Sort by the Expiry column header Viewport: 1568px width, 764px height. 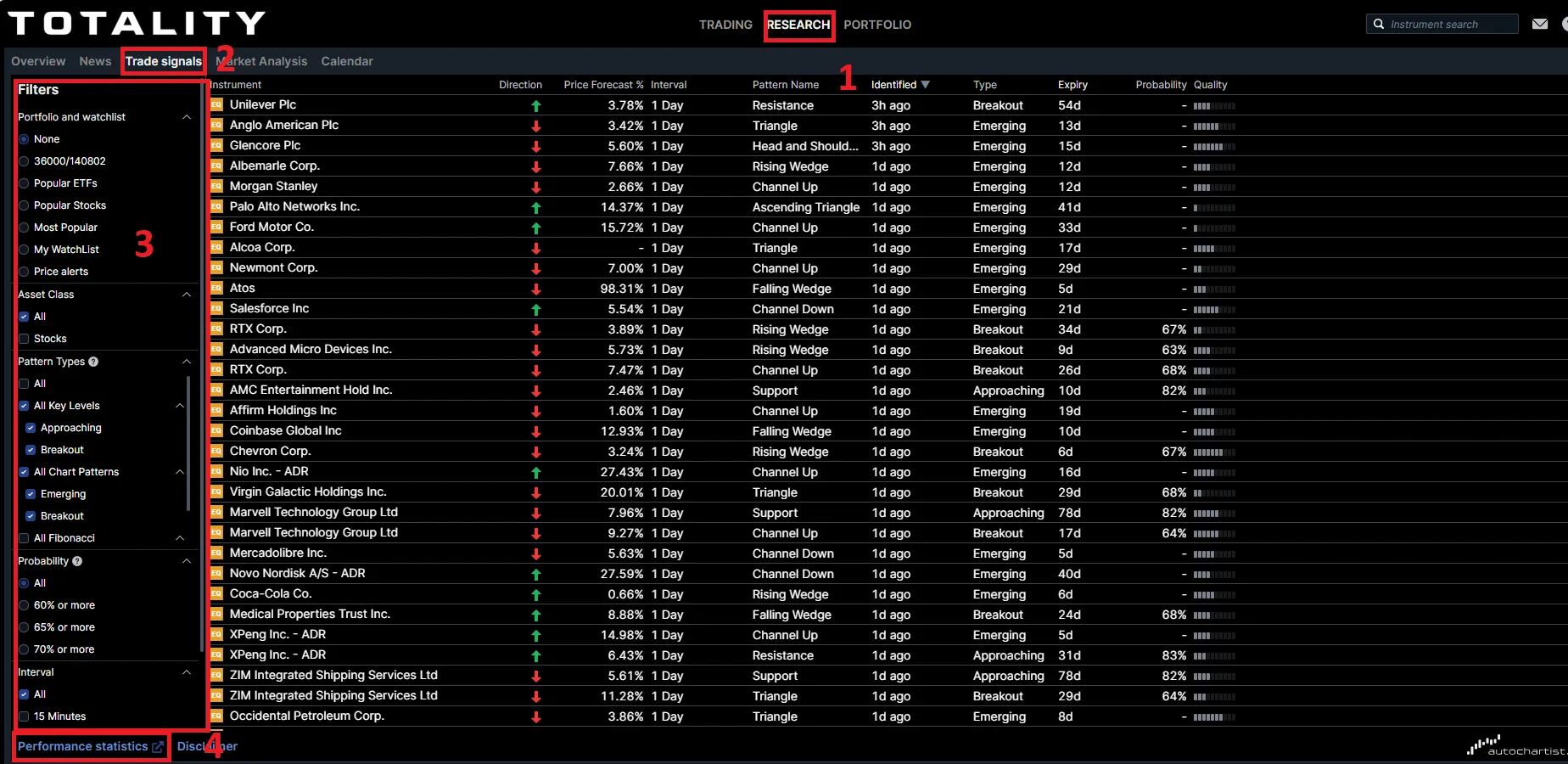coord(1072,85)
